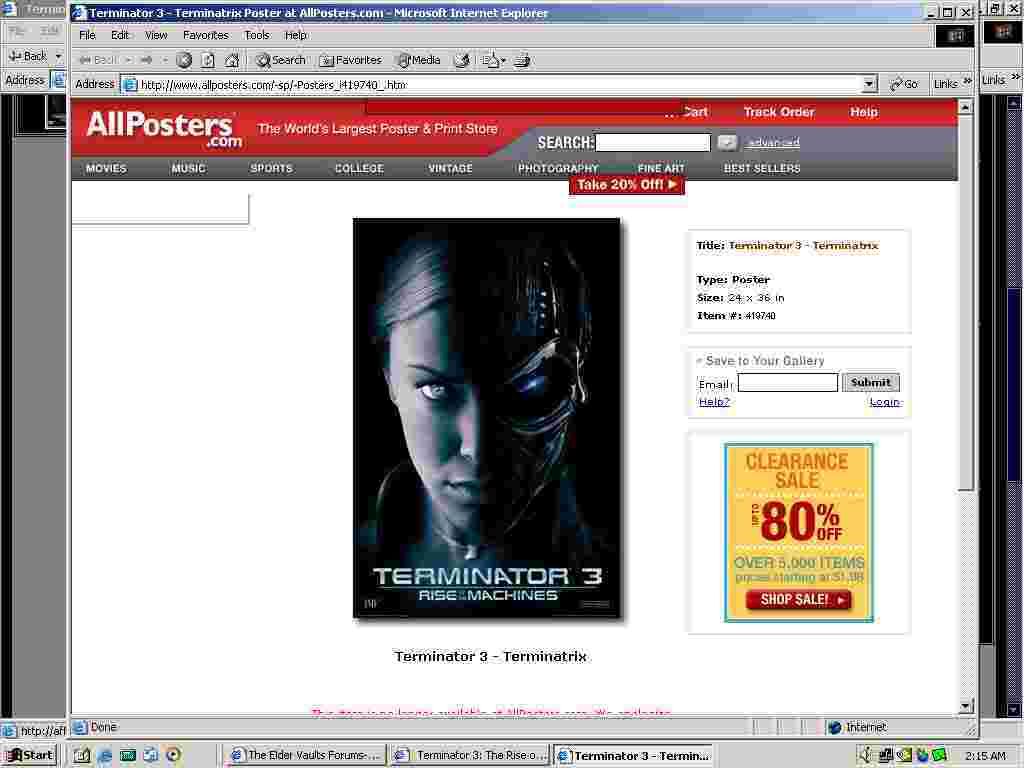Open the File menu
1024x768 pixels.
click(87, 35)
